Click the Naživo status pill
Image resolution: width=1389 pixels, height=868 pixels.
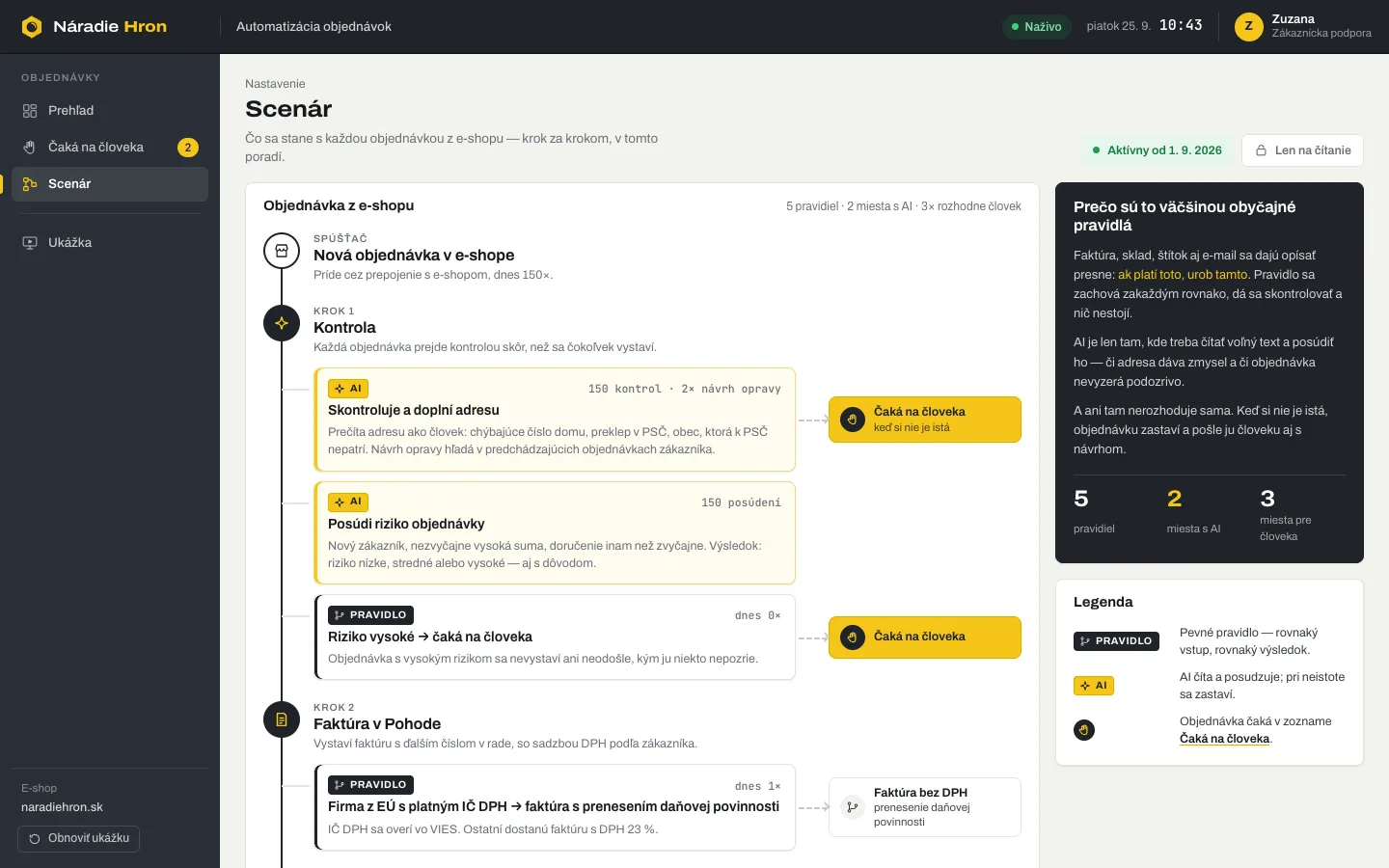(x=1037, y=27)
